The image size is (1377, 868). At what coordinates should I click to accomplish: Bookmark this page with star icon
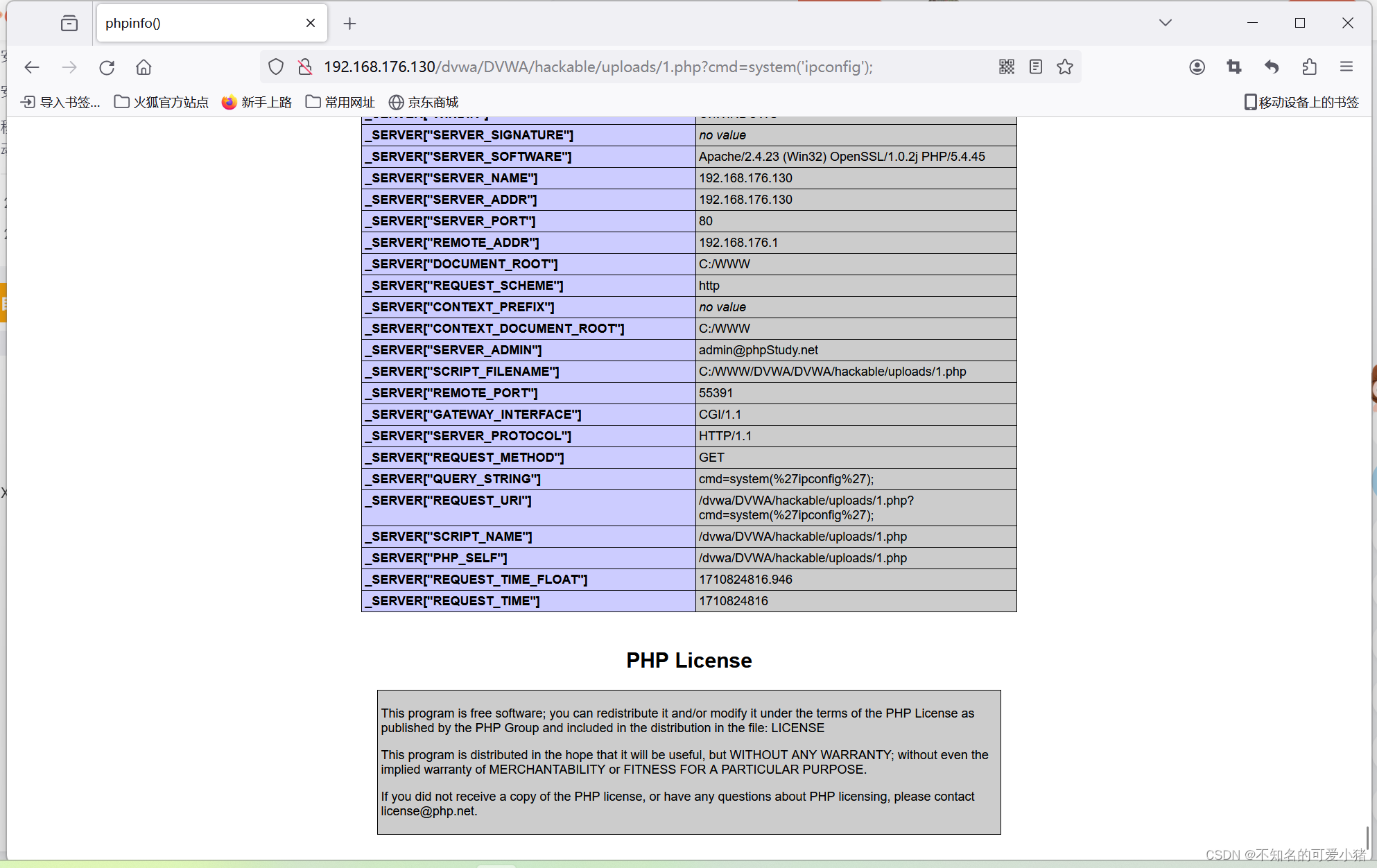click(x=1065, y=67)
